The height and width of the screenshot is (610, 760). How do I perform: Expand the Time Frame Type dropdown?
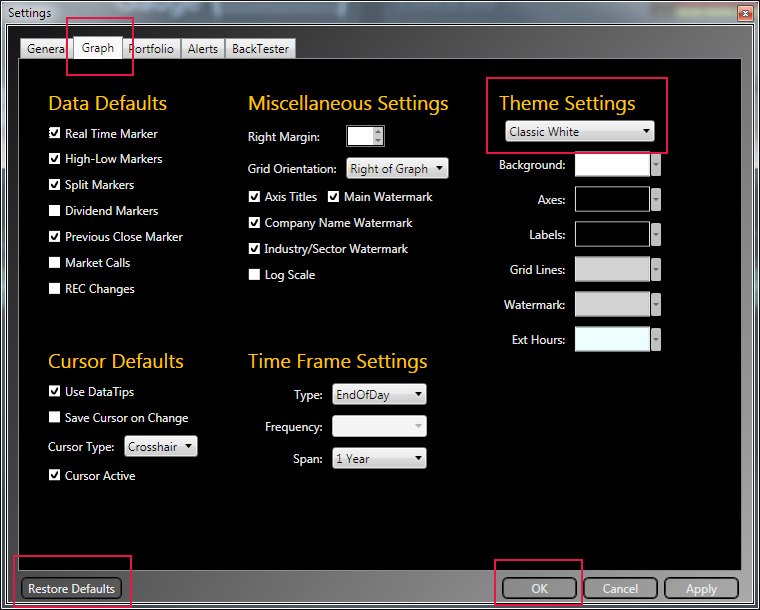tap(379, 395)
